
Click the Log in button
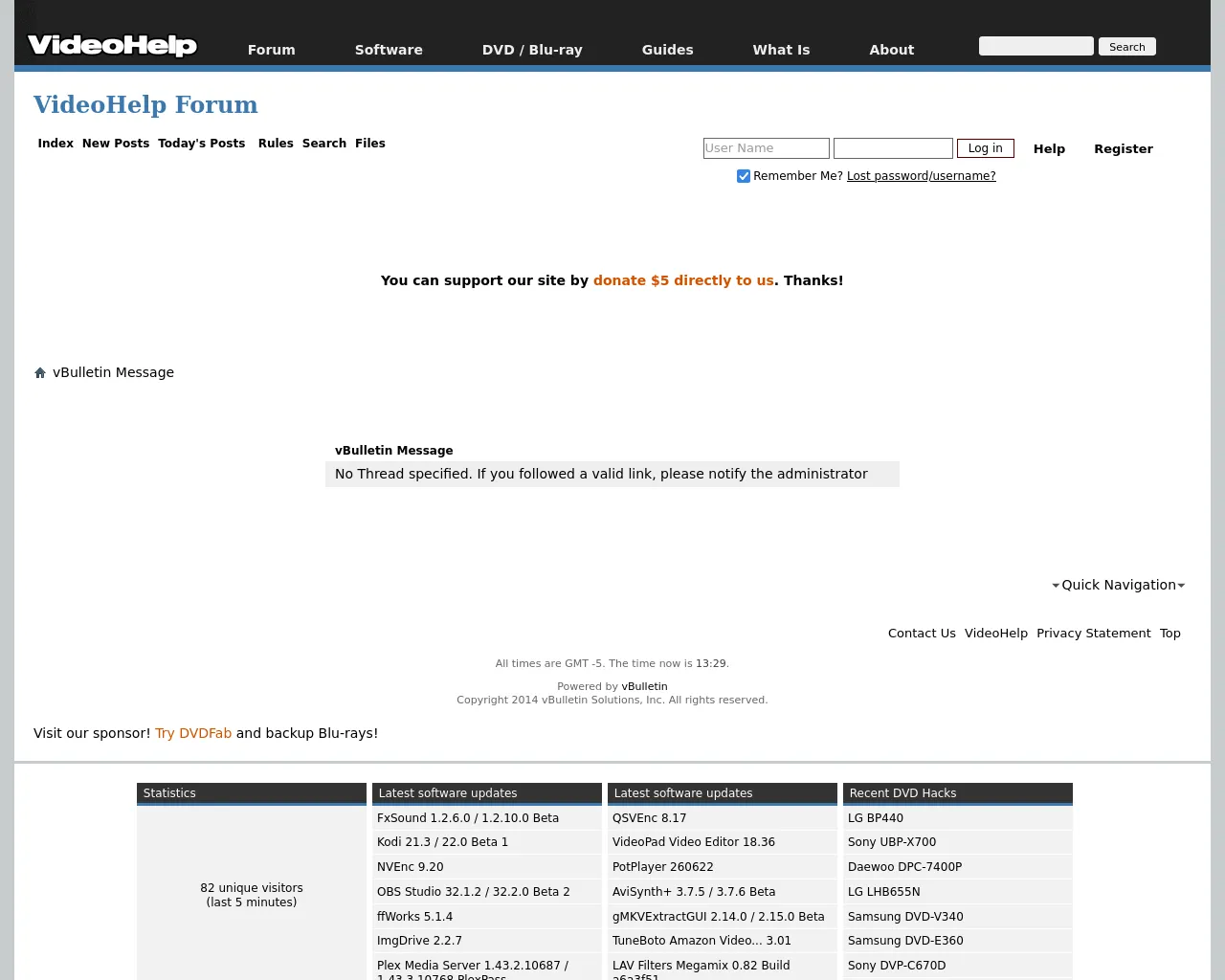pos(986,148)
